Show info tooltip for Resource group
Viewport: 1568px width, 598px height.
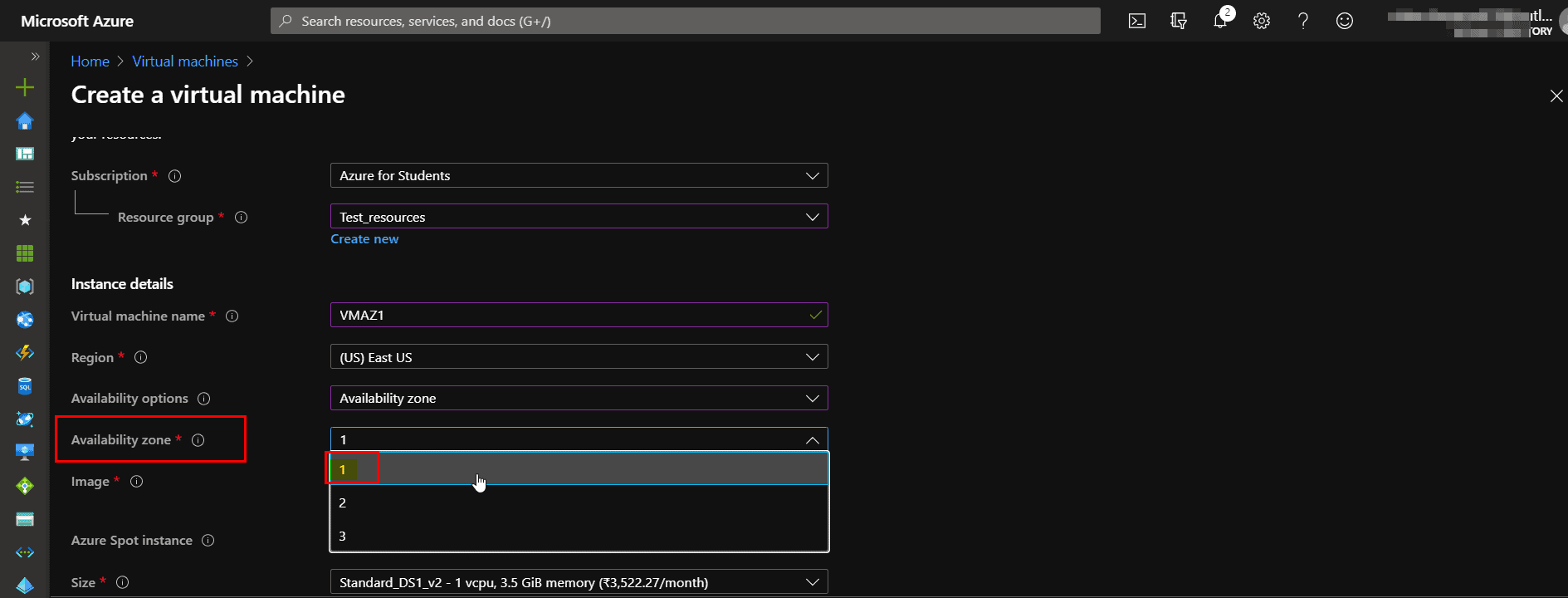242,218
